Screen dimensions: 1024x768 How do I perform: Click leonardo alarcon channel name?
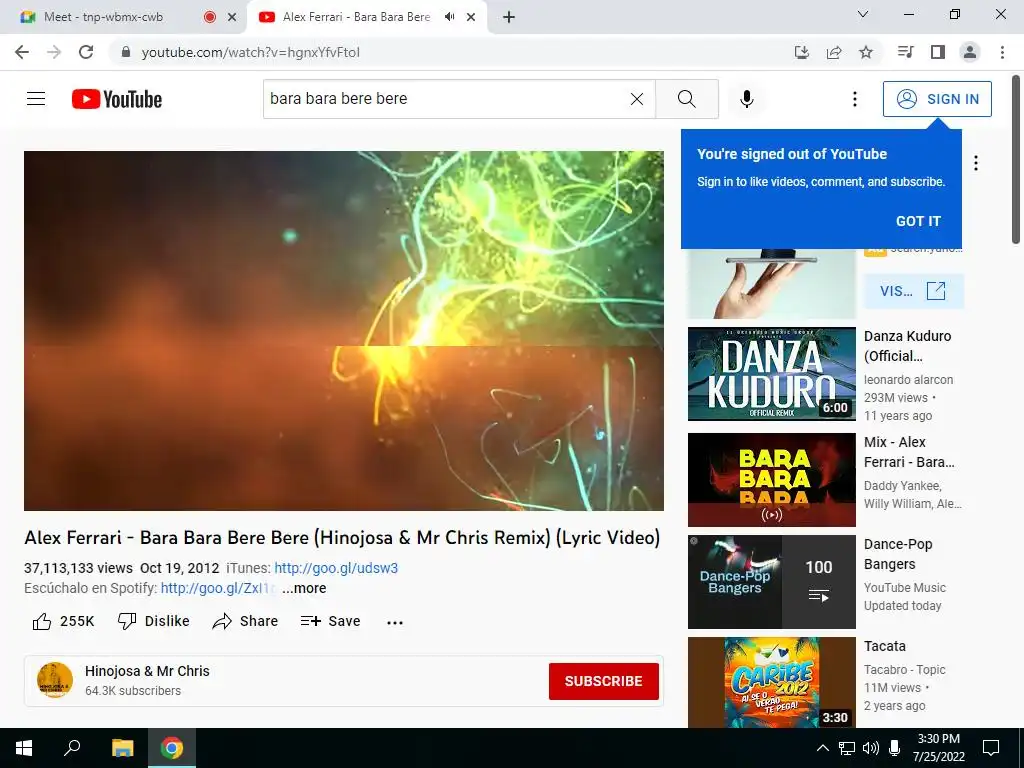[908, 379]
